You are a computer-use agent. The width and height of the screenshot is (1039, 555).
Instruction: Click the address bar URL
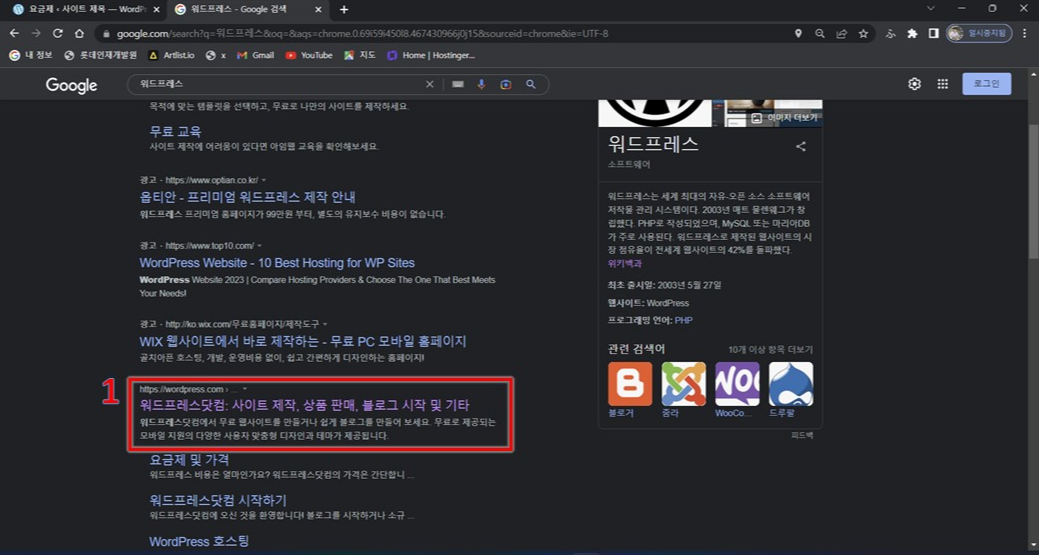click(362, 33)
